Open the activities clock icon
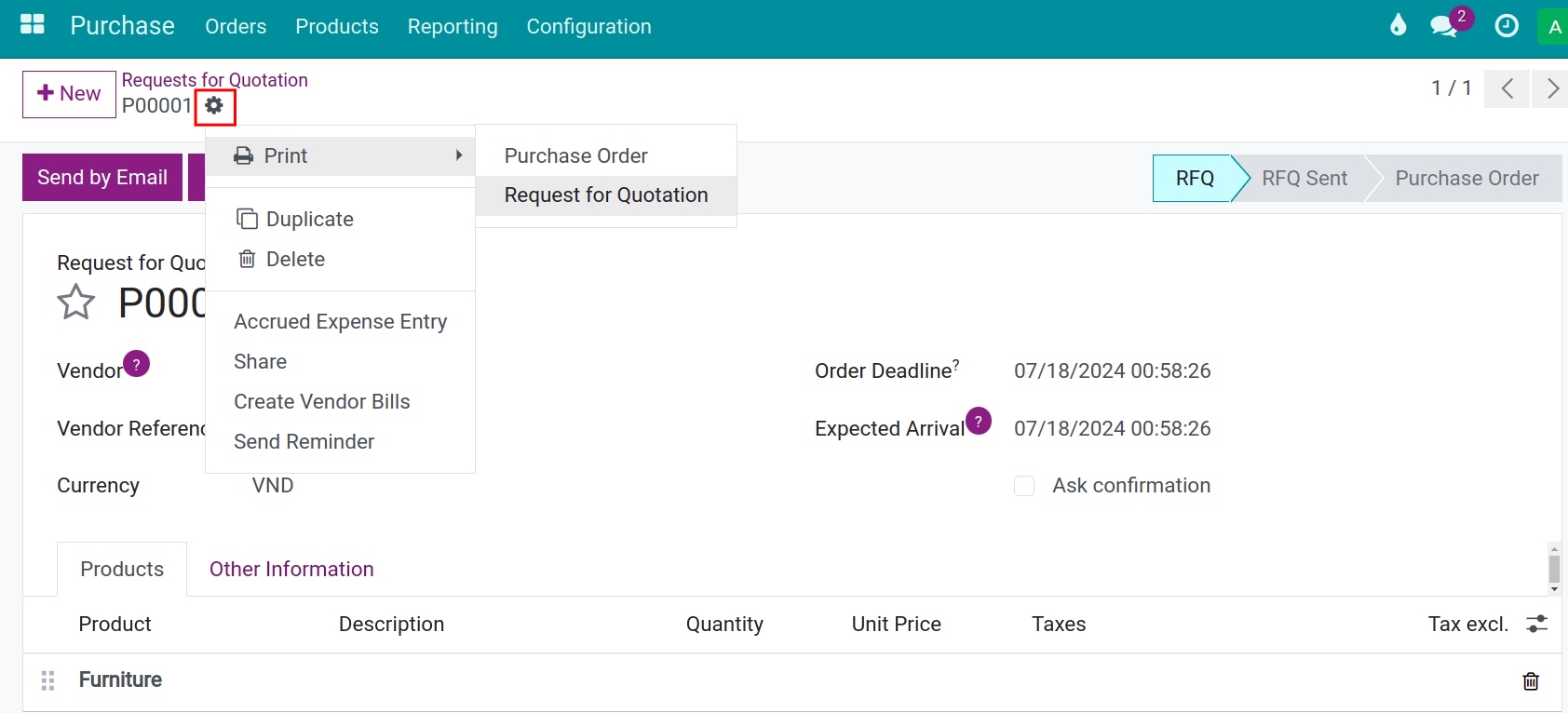 (x=1507, y=26)
